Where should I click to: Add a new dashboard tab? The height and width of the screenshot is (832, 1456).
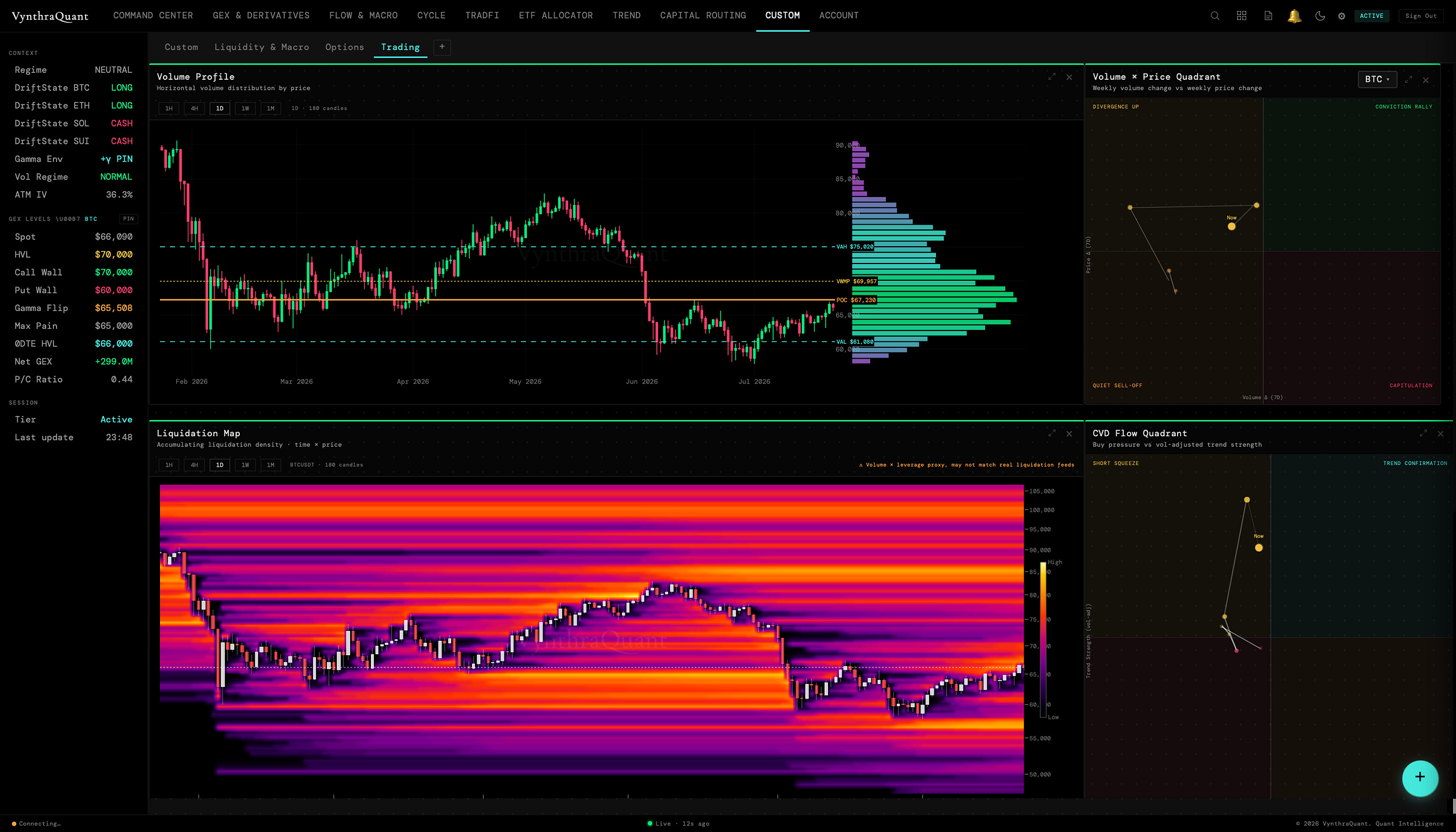(442, 47)
